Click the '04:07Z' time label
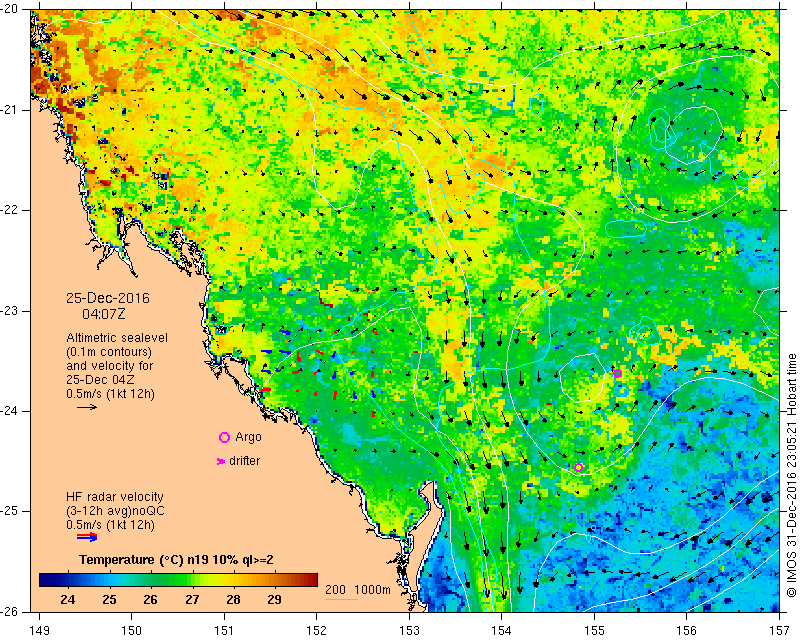The width and height of the screenshot is (800, 640). point(104,314)
